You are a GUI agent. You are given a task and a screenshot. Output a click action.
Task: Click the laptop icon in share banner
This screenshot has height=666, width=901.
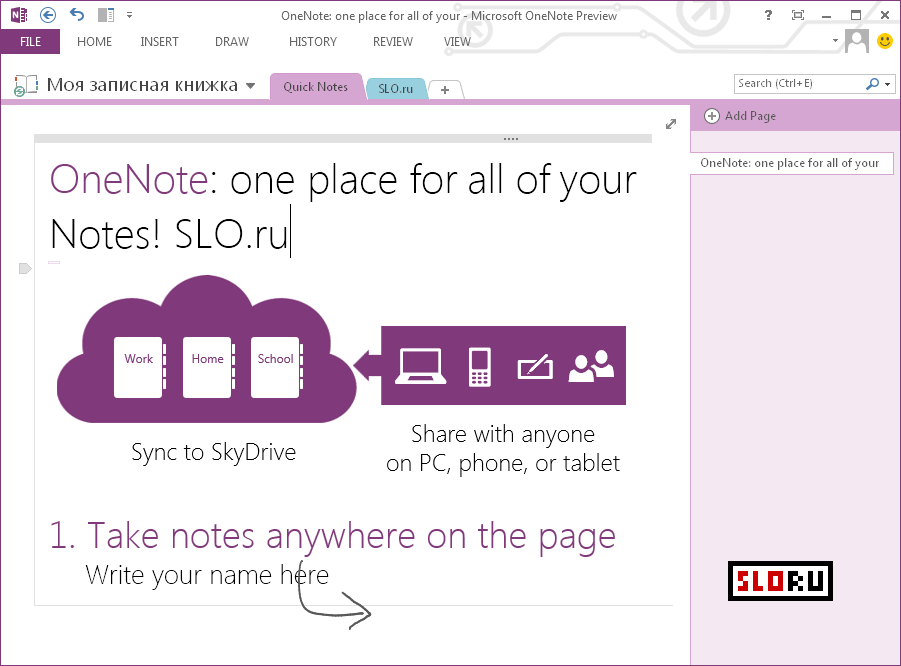(x=421, y=366)
